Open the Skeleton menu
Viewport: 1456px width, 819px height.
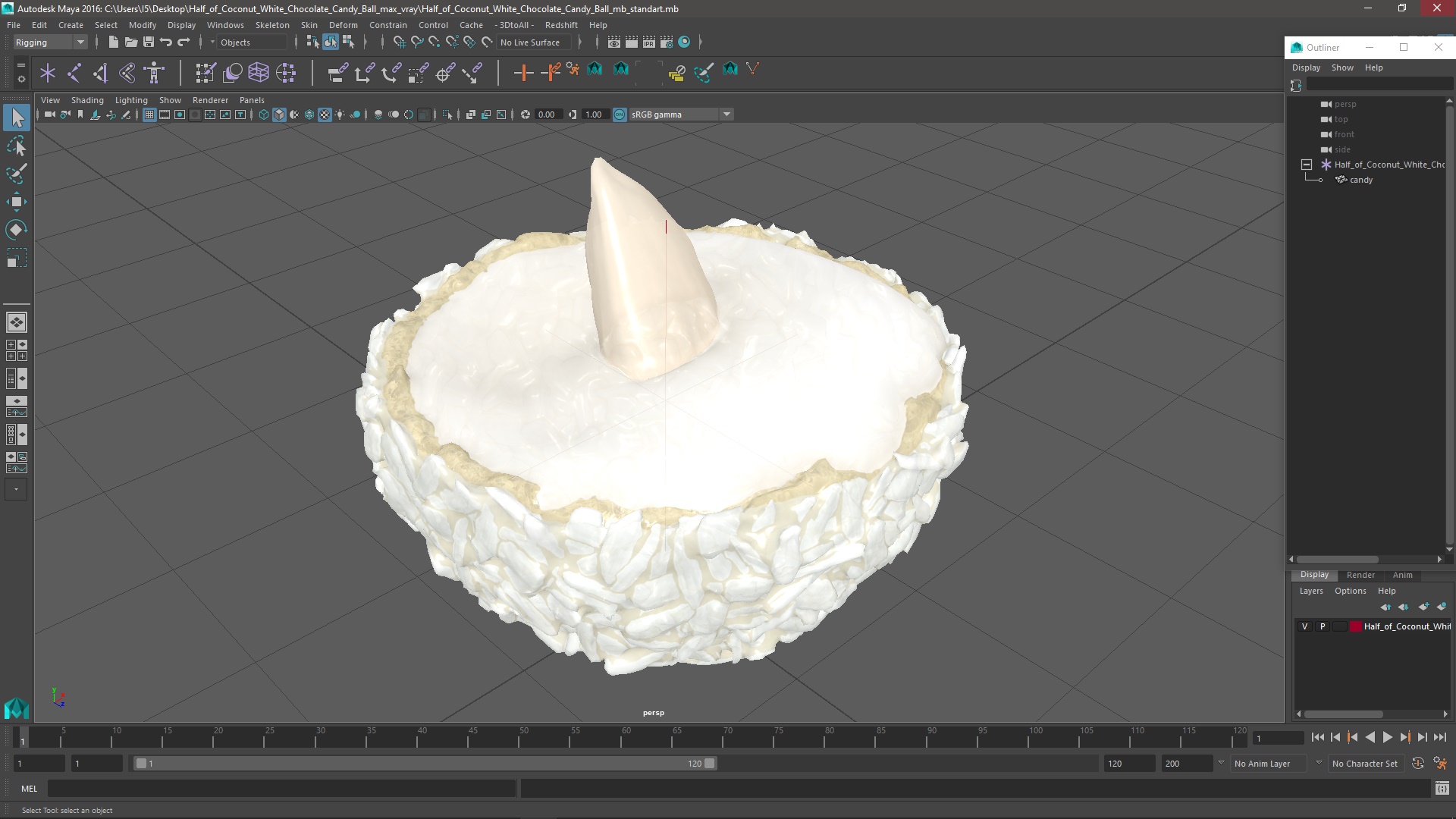click(x=272, y=25)
